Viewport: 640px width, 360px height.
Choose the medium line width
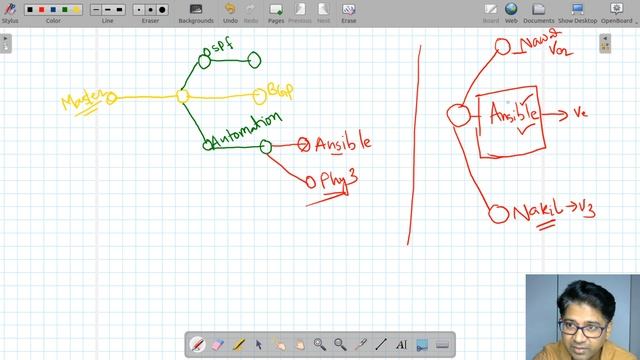107,9
